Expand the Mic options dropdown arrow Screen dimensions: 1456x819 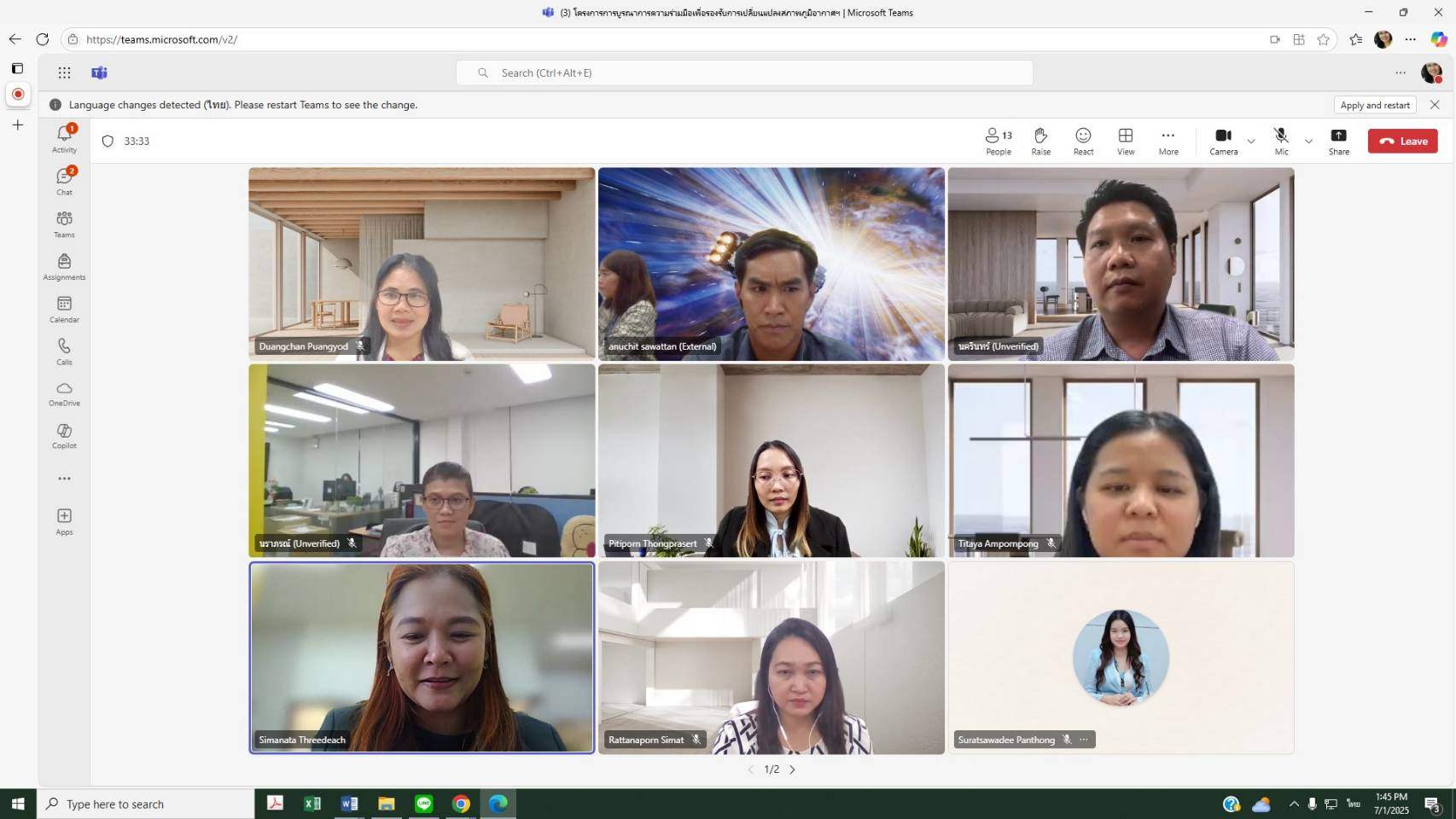coord(1308,142)
